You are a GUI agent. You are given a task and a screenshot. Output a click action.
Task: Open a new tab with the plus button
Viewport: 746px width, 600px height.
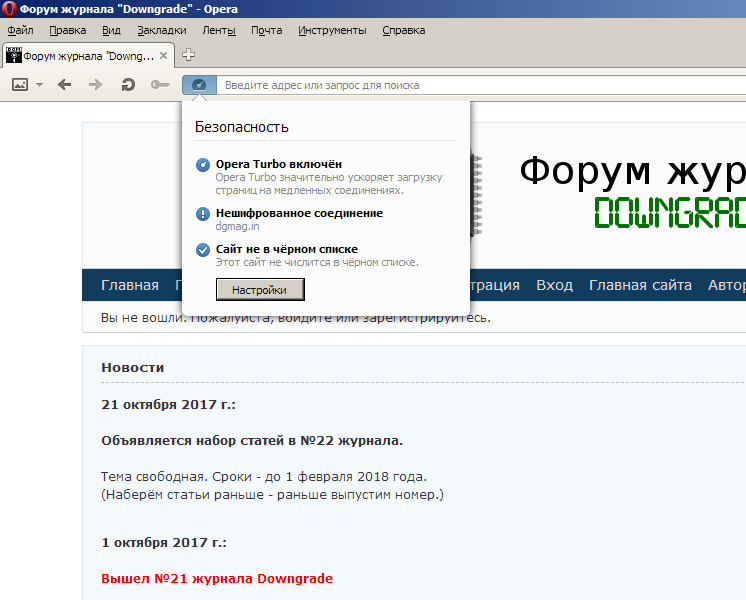tap(188, 55)
